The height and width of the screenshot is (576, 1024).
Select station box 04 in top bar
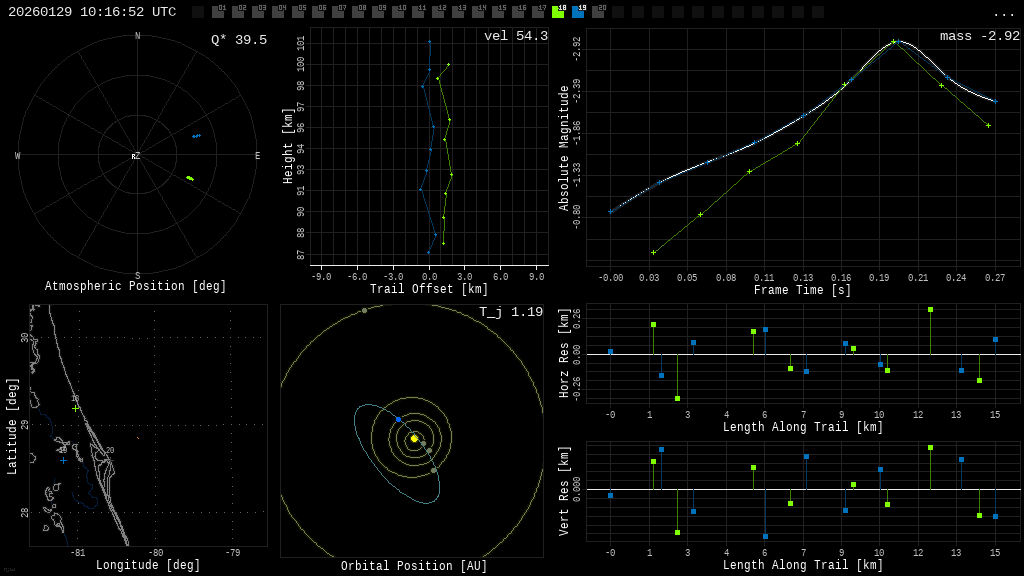tap(278, 12)
